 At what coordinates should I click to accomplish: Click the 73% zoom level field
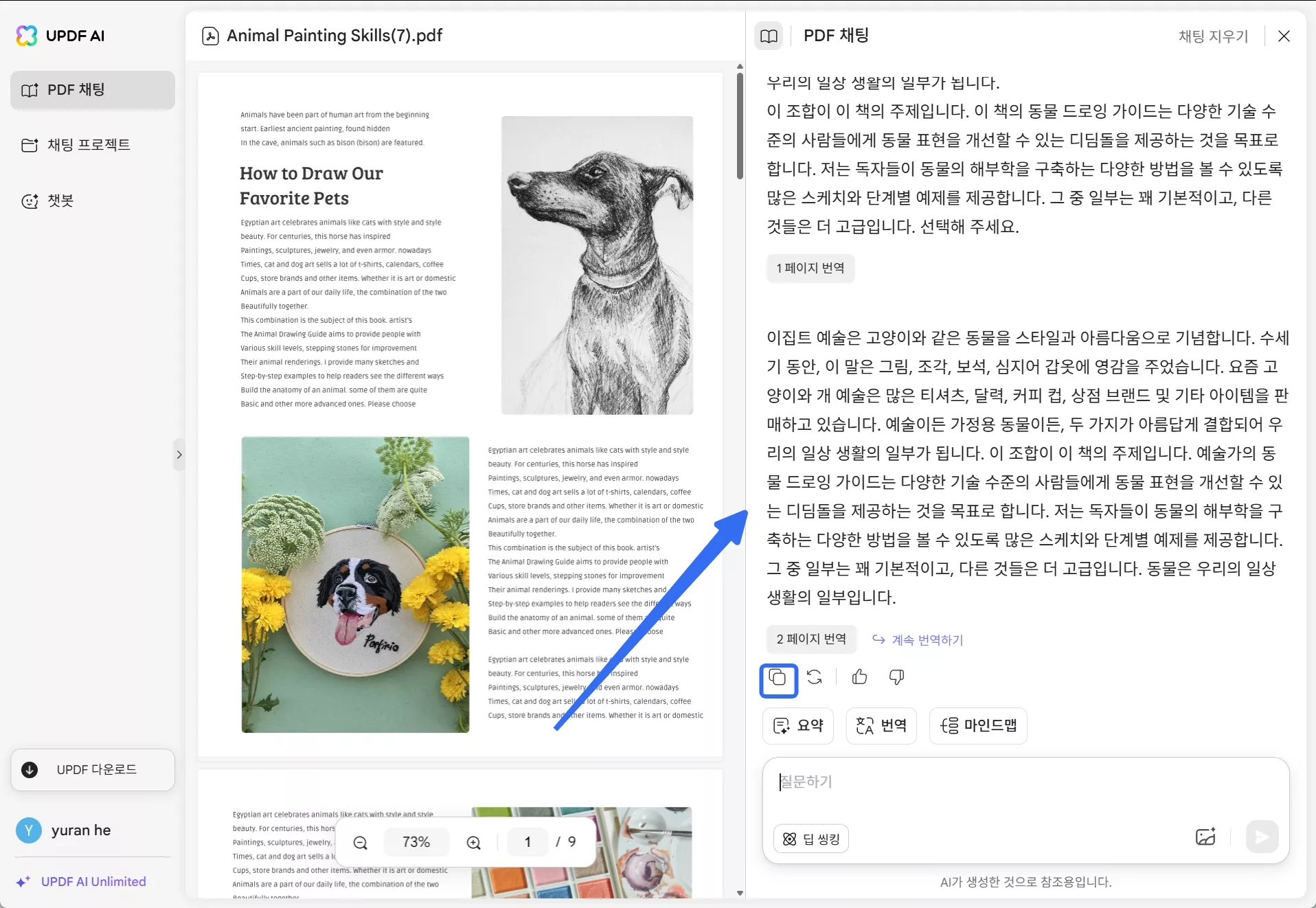coord(416,842)
